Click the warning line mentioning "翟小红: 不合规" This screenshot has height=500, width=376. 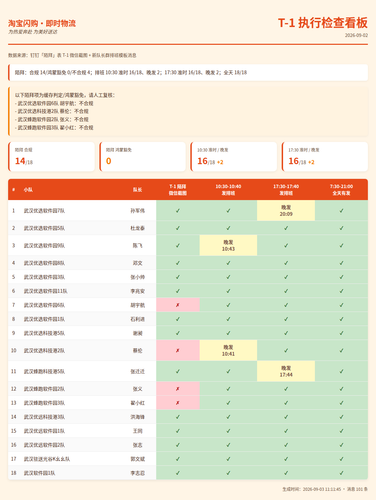[x=54, y=128]
